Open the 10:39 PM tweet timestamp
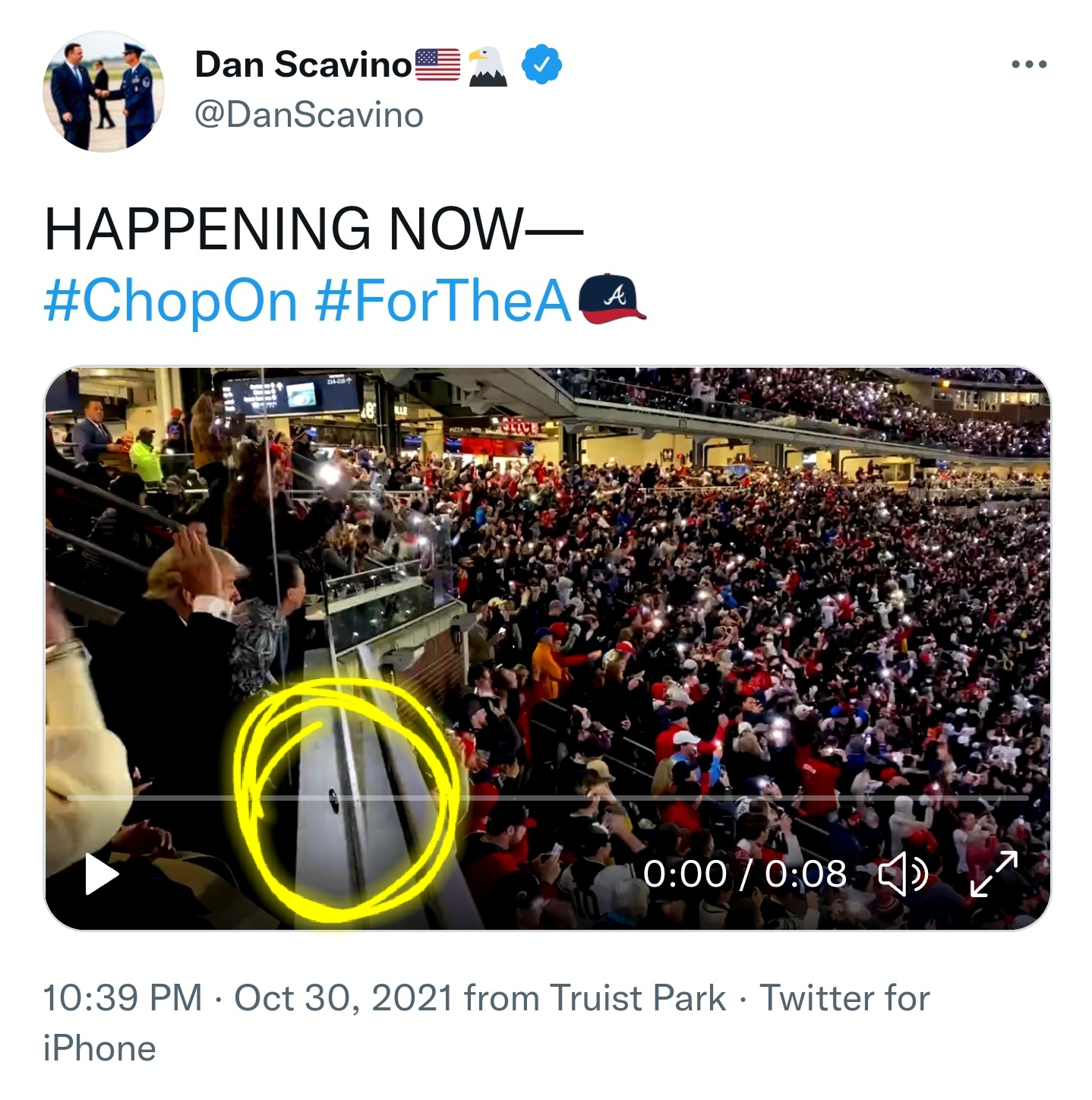Image resolution: width=1092 pixels, height=1100 pixels. click(122, 998)
